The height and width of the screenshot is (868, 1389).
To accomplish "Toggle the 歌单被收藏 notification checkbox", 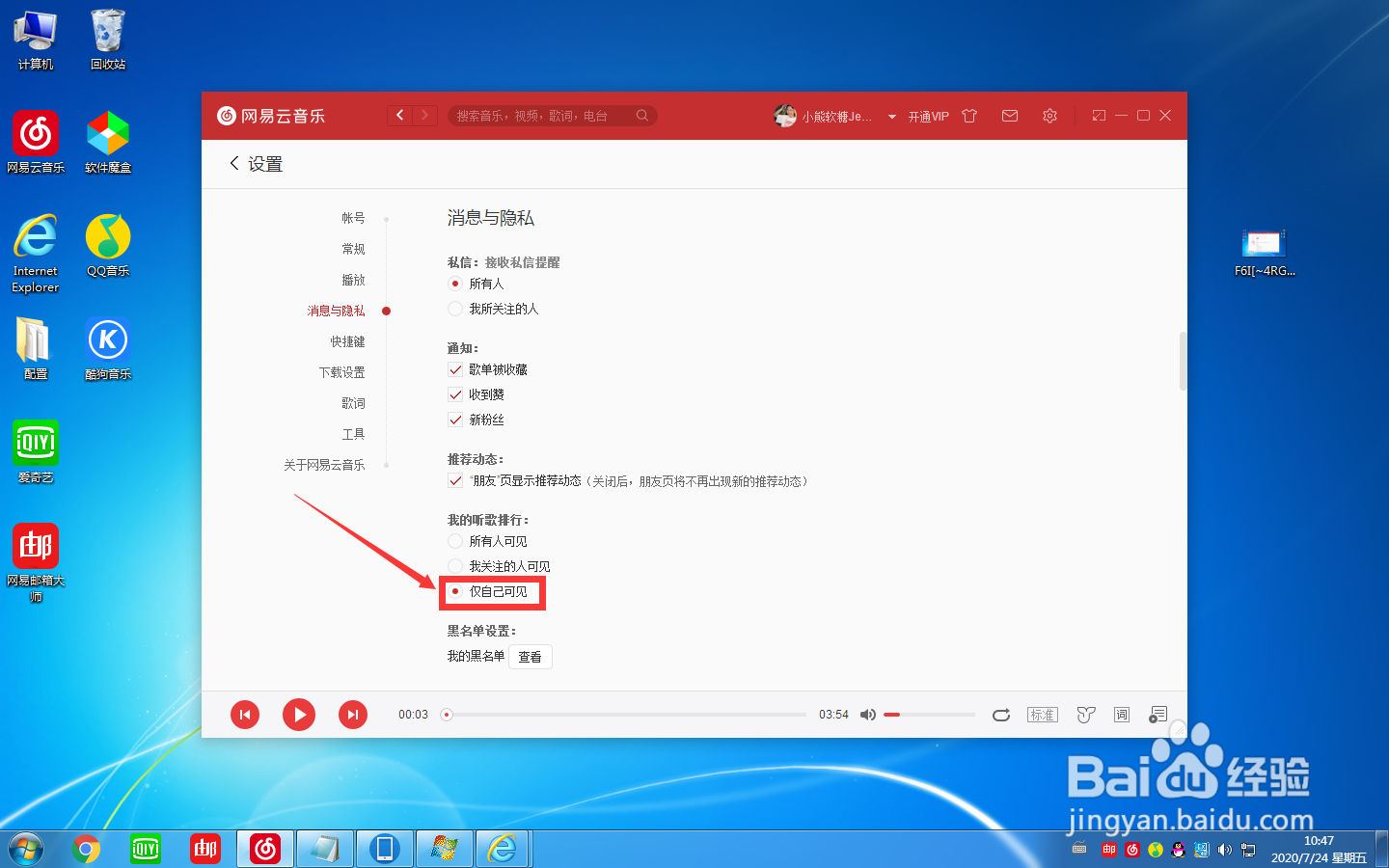I will (455, 369).
